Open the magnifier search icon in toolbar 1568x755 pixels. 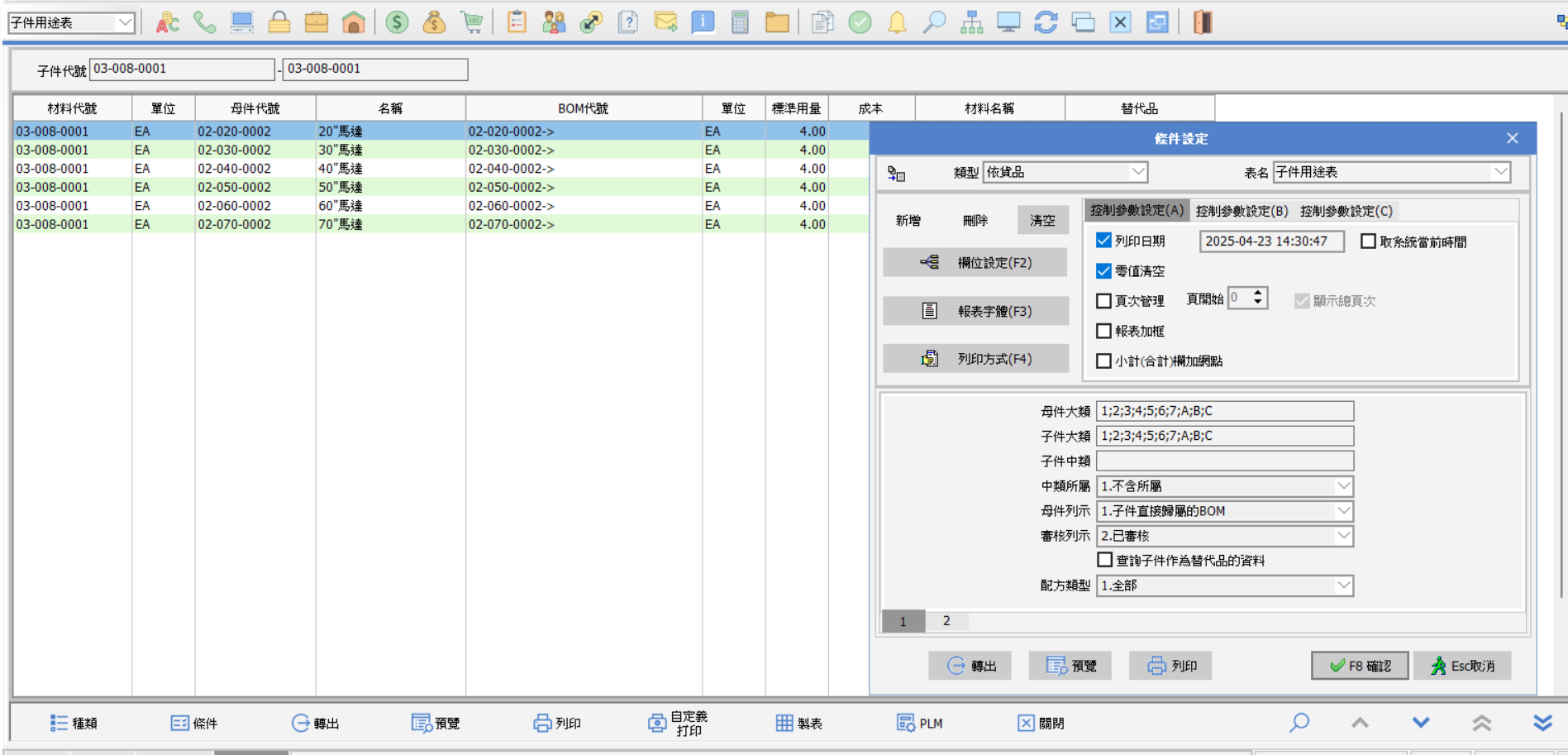click(x=934, y=22)
